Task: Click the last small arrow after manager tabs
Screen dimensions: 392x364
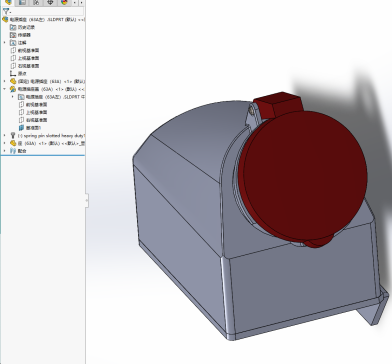Action: coord(81,3)
